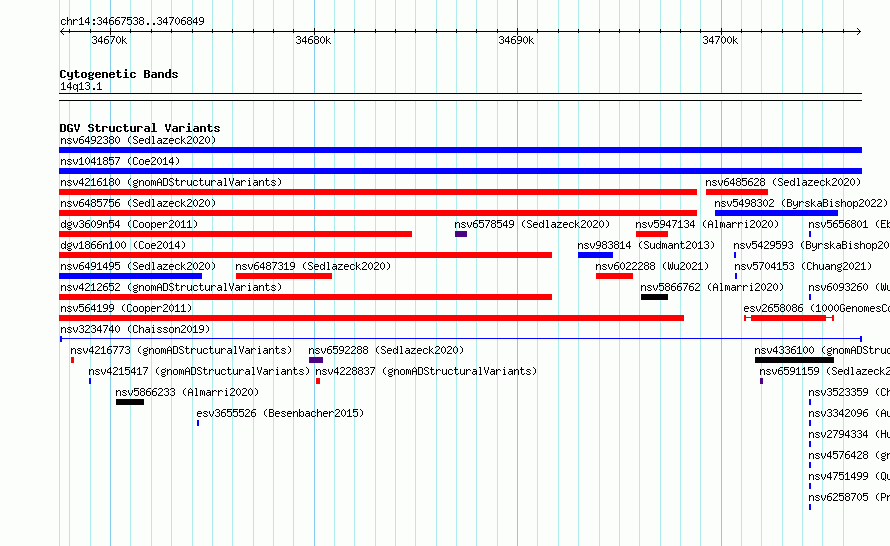Click the nsv6492380 (Sedlazeck2020) label
The width and height of the screenshot is (890, 546).
click(x=138, y=140)
